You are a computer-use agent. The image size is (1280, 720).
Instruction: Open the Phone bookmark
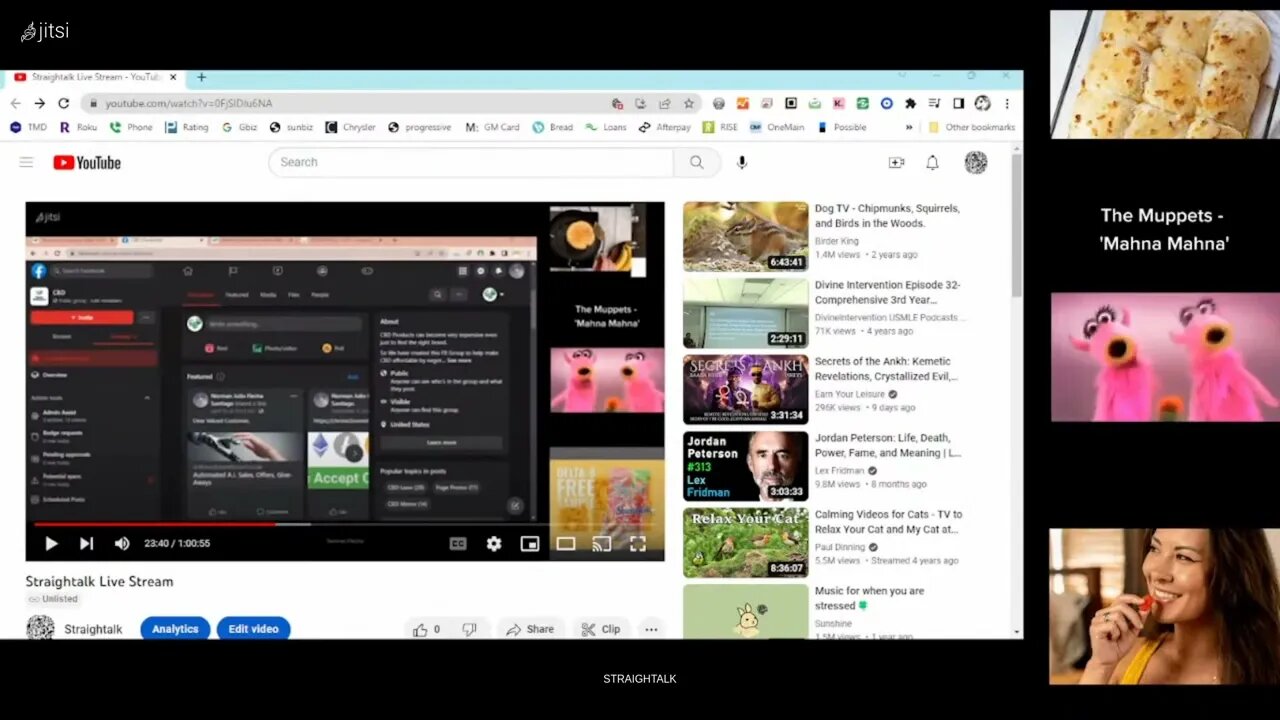(x=131, y=127)
